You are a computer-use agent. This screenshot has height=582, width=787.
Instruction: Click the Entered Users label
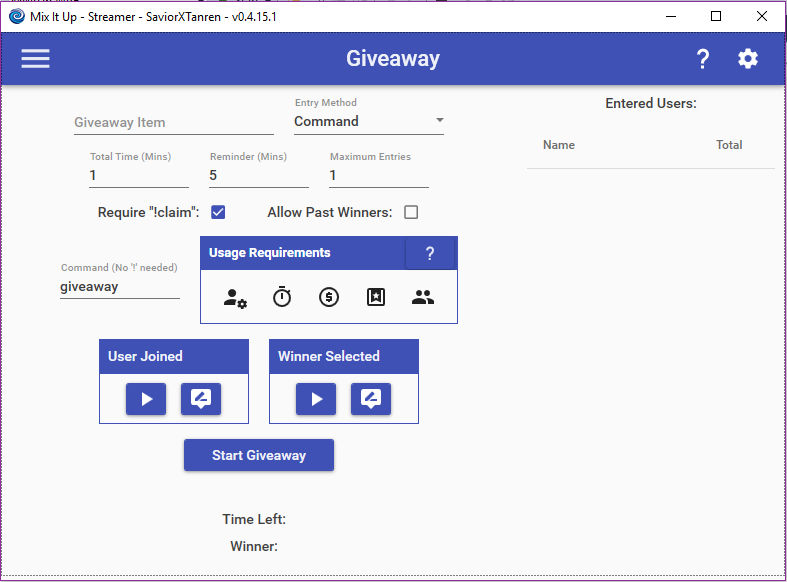pos(651,103)
